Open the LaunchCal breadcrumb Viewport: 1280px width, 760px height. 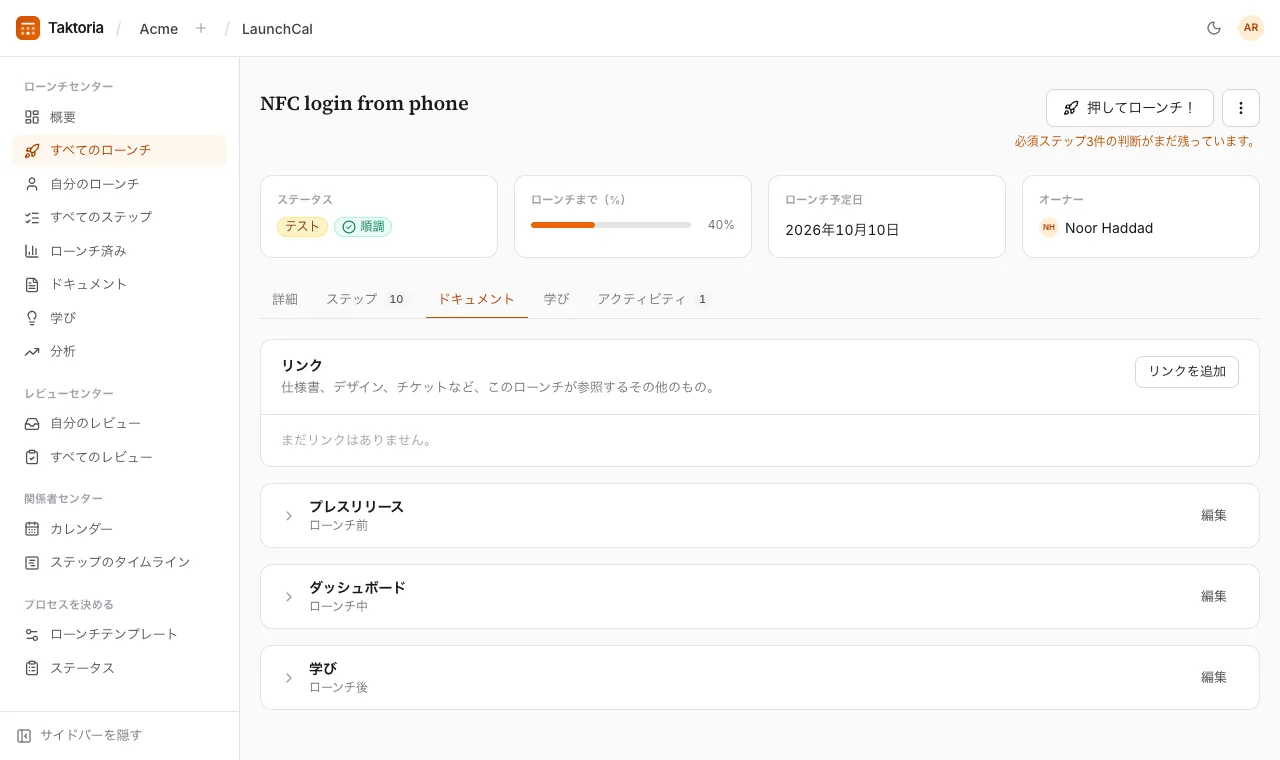tap(277, 29)
